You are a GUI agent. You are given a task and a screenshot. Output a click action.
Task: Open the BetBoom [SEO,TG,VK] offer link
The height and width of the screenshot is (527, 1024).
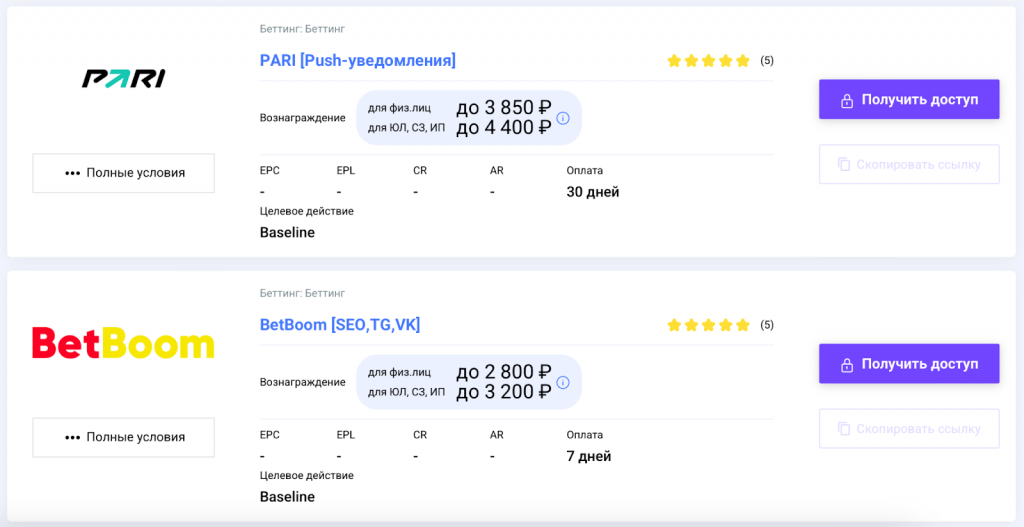tap(340, 325)
